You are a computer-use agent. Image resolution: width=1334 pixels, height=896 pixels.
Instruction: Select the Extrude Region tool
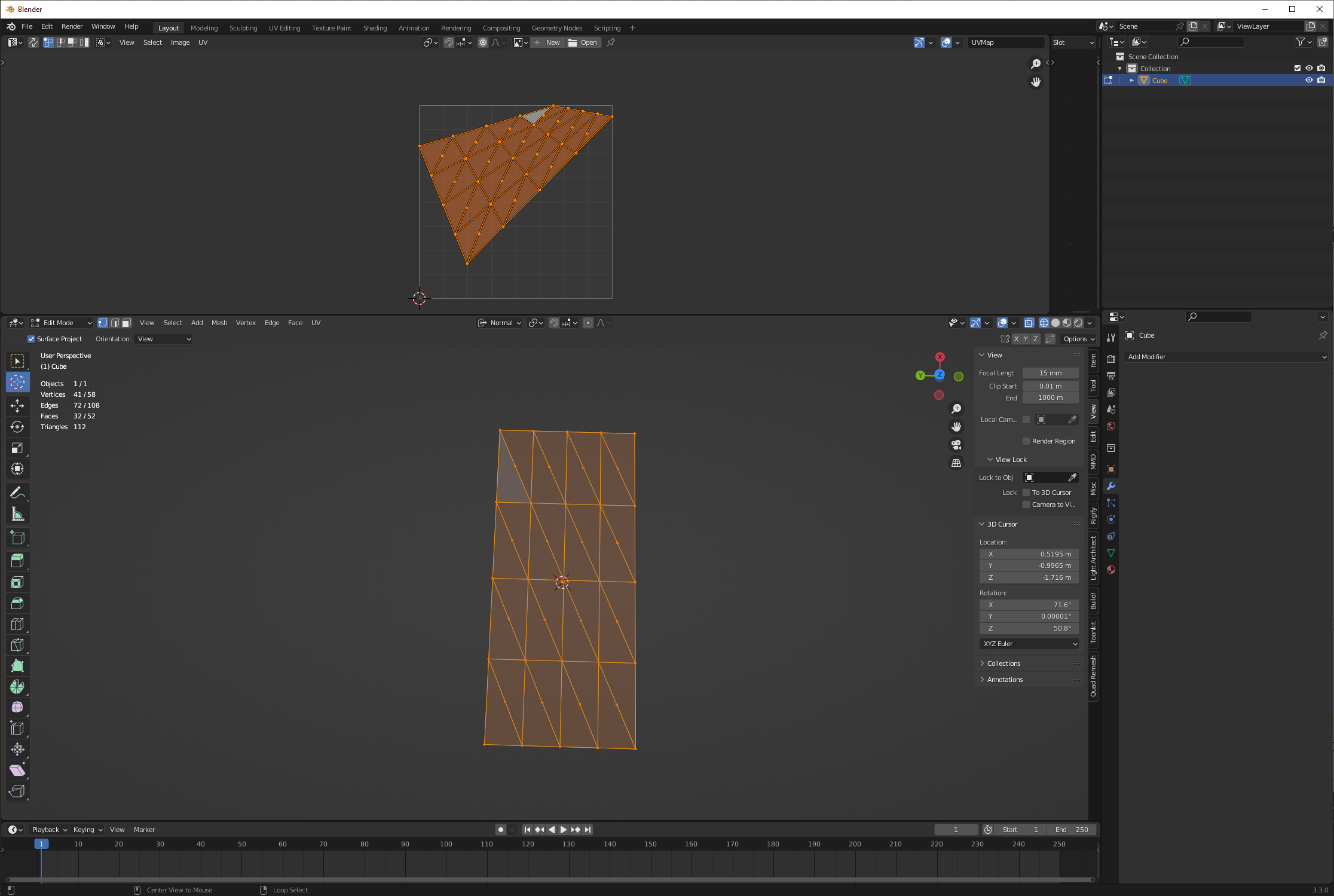point(17,561)
